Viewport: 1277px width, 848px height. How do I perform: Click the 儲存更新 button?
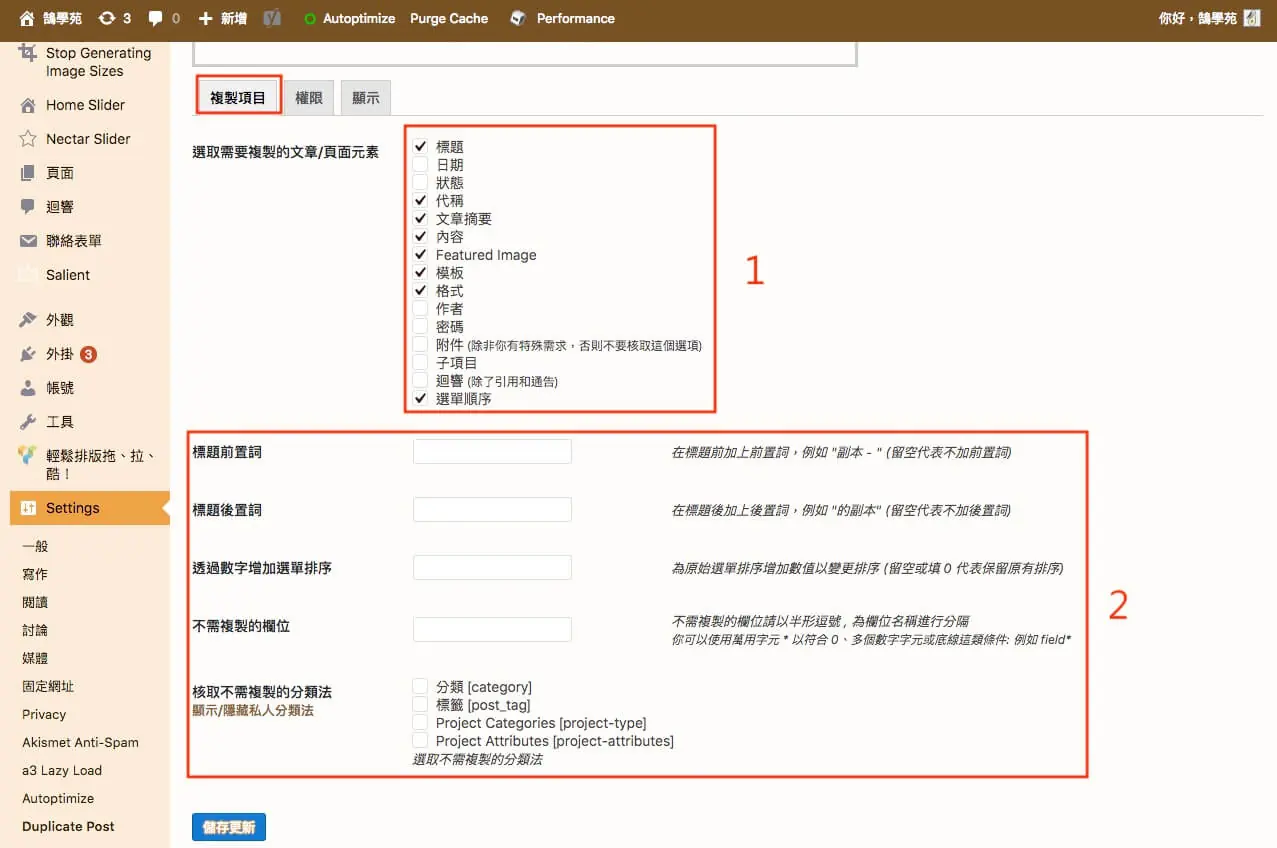[x=229, y=827]
